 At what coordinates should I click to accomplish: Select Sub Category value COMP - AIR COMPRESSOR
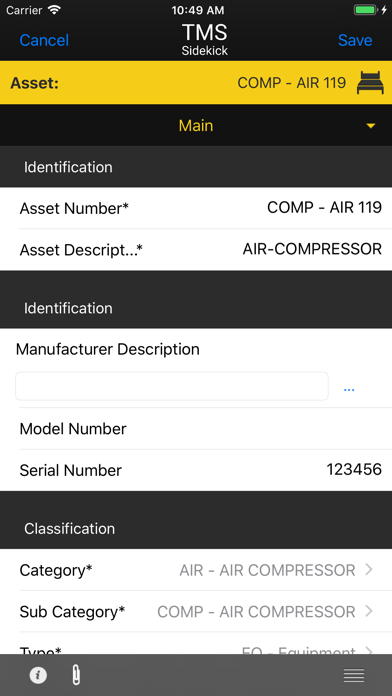pyautogui.click(x=256, y=612)
